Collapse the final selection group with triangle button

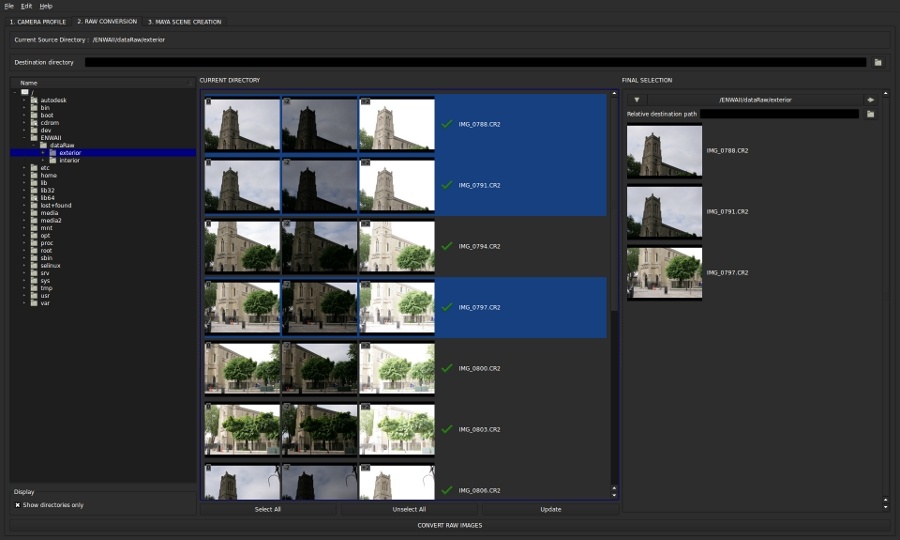[x=636, y=100]
